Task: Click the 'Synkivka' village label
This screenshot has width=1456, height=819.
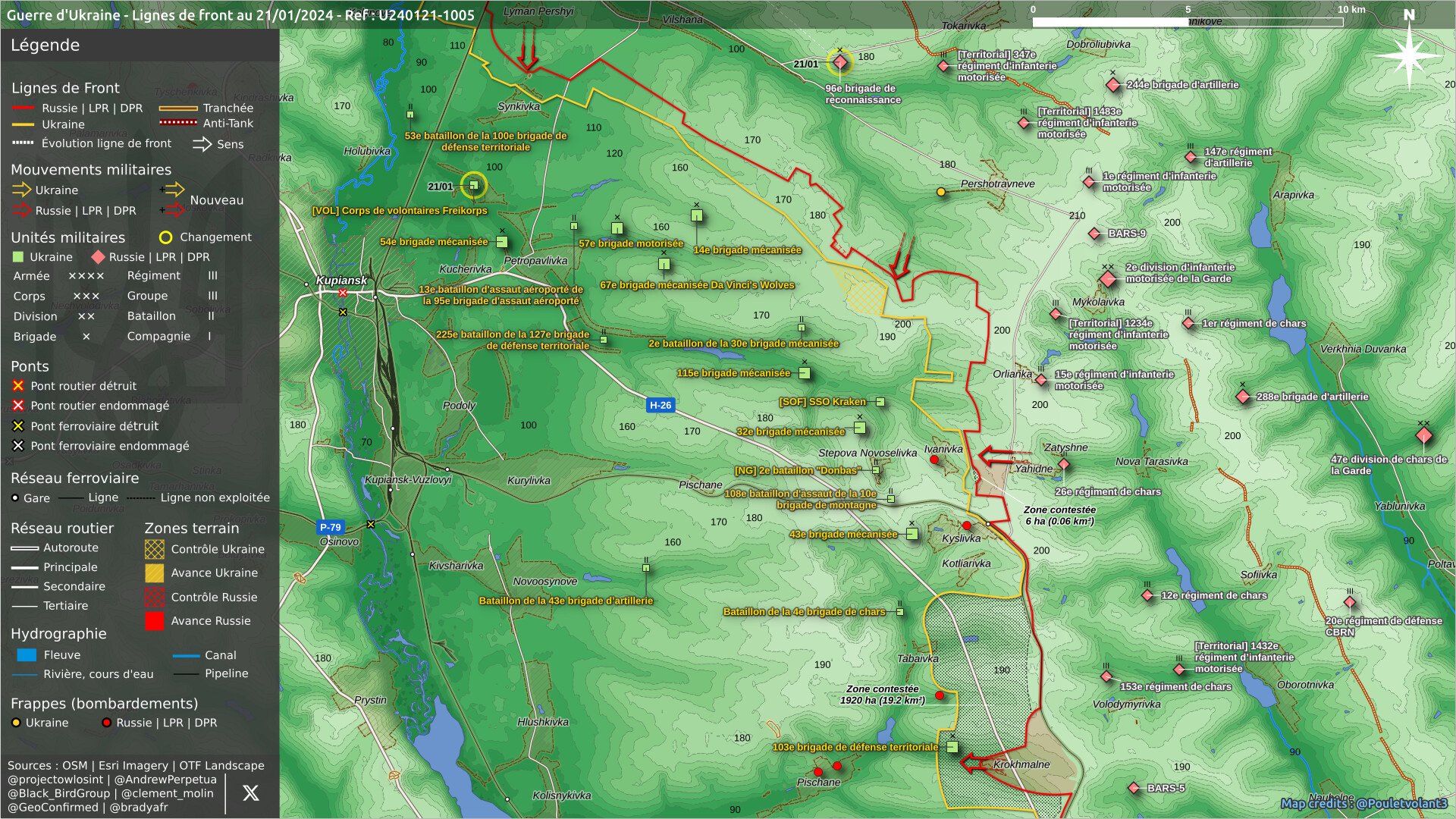Action: pyautogui.click(x=519, y=106)
